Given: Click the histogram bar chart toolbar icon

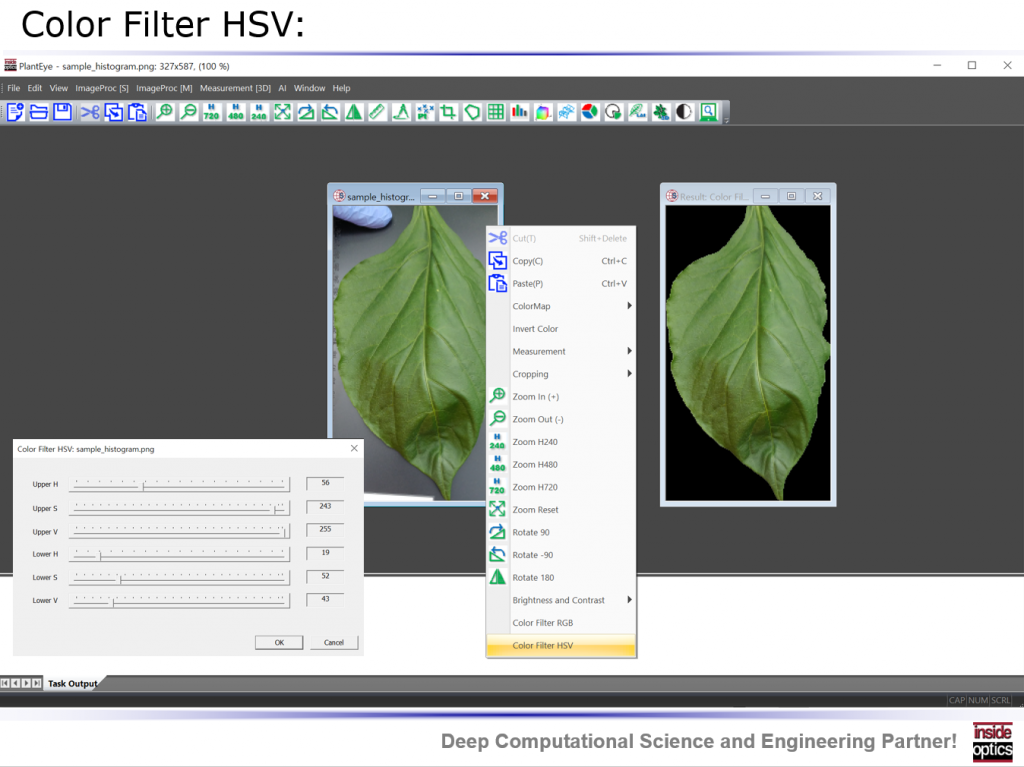Looking at the screenshot, I should click(520, 112).
